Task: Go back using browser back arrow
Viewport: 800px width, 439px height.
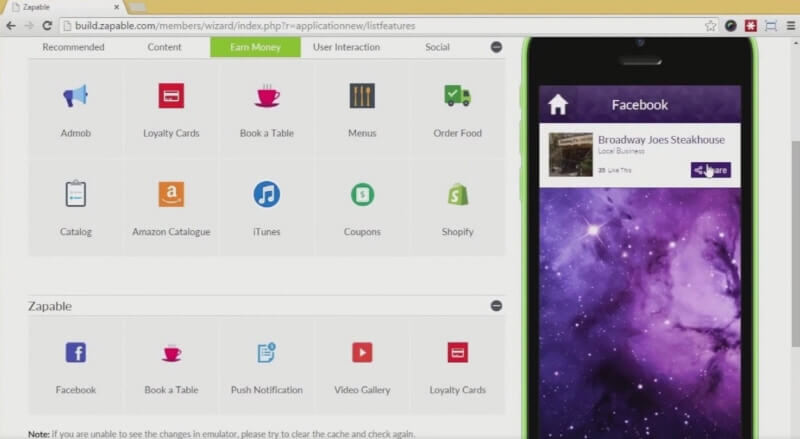Action: click(11, 26)
